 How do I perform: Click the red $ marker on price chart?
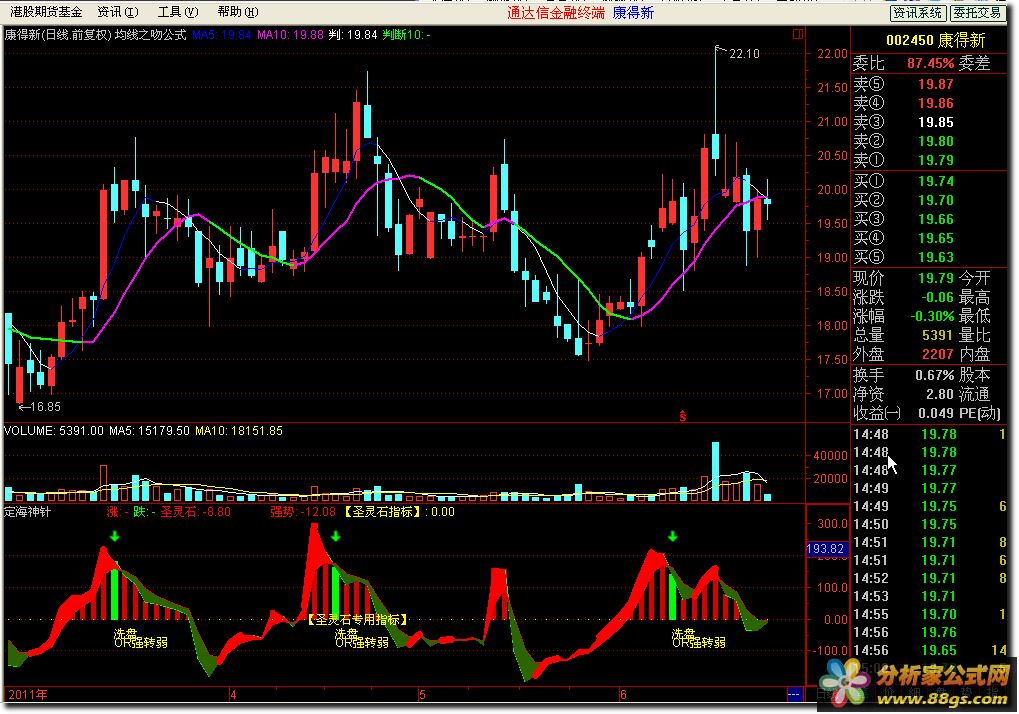tap(682, 416)
